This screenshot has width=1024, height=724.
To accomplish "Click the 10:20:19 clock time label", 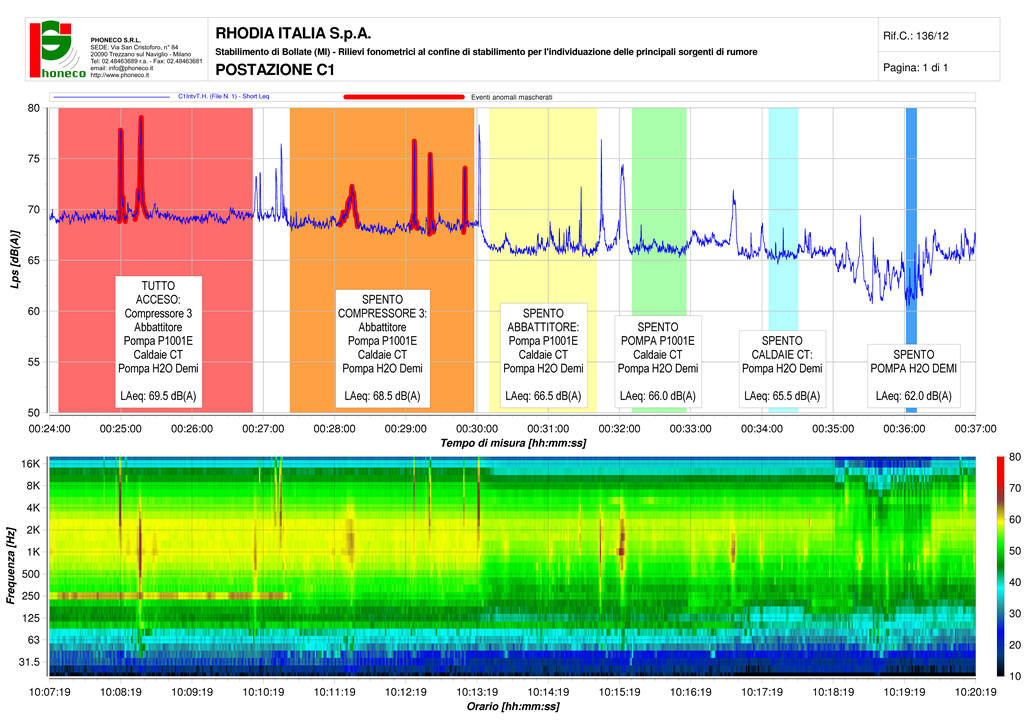I will [975, 692].
